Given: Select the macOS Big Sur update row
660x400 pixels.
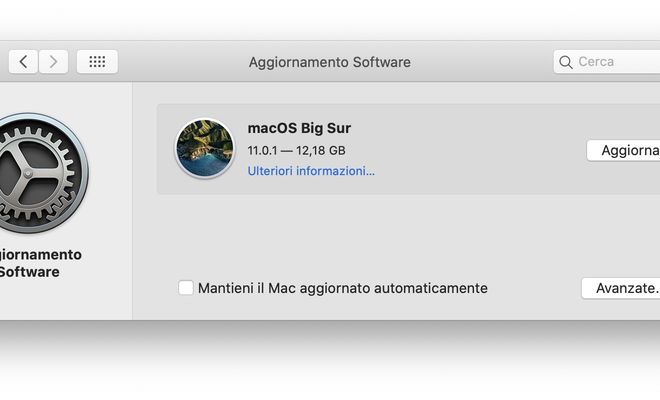Looking at the screenshot, I should (x=408, y=149).
